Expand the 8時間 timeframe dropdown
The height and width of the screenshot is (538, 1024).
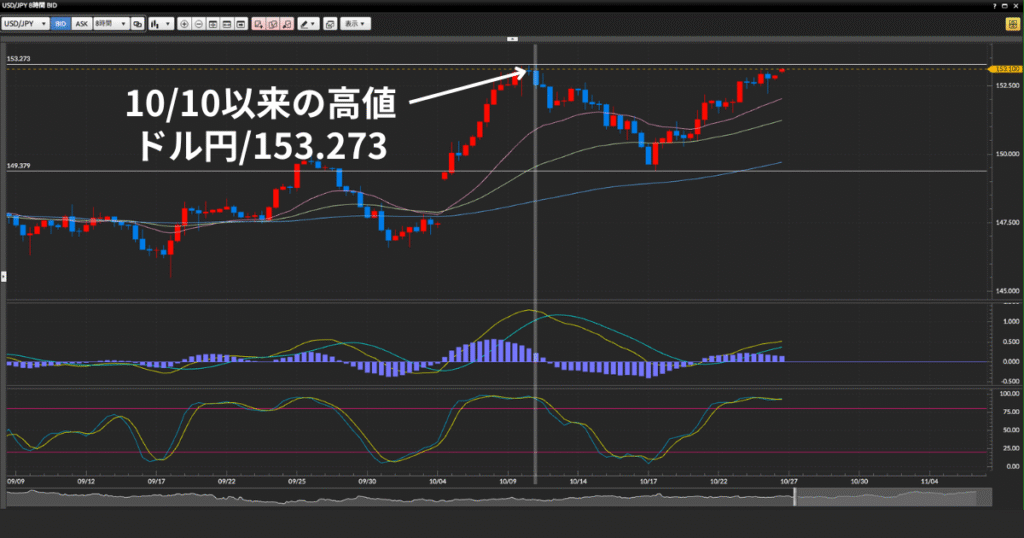pyautogui.click(x=109, y=22)
